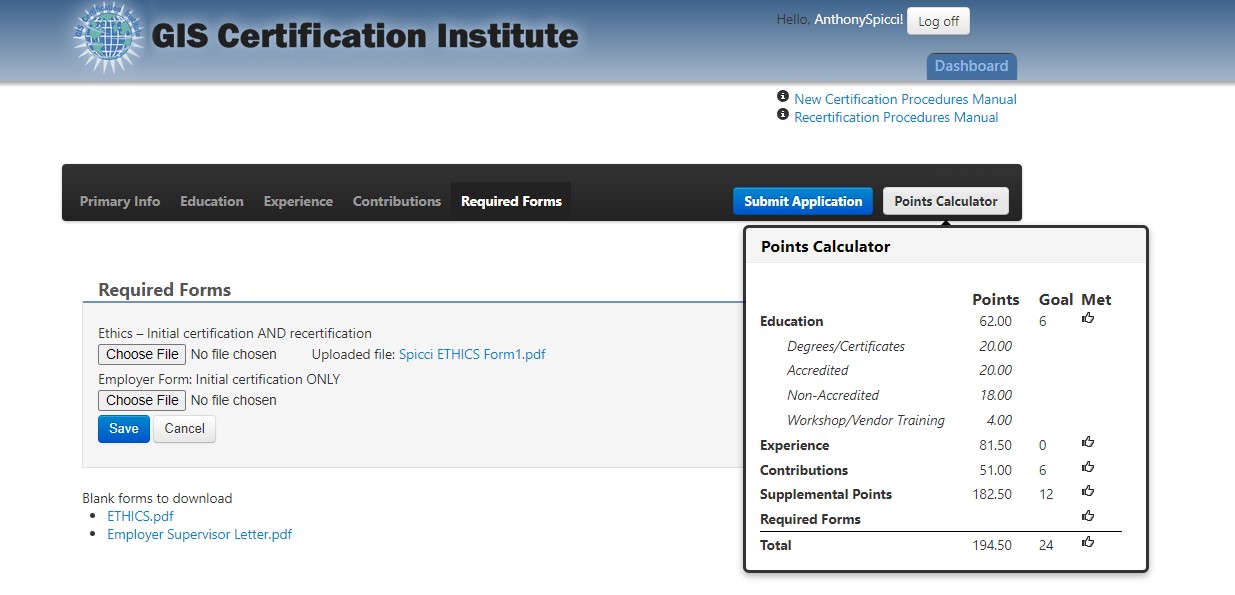Screen dimensions: 1235x595
Task: Click the thumbs-up icon in Required Forms row
Action: click(x=1088, y=516)
